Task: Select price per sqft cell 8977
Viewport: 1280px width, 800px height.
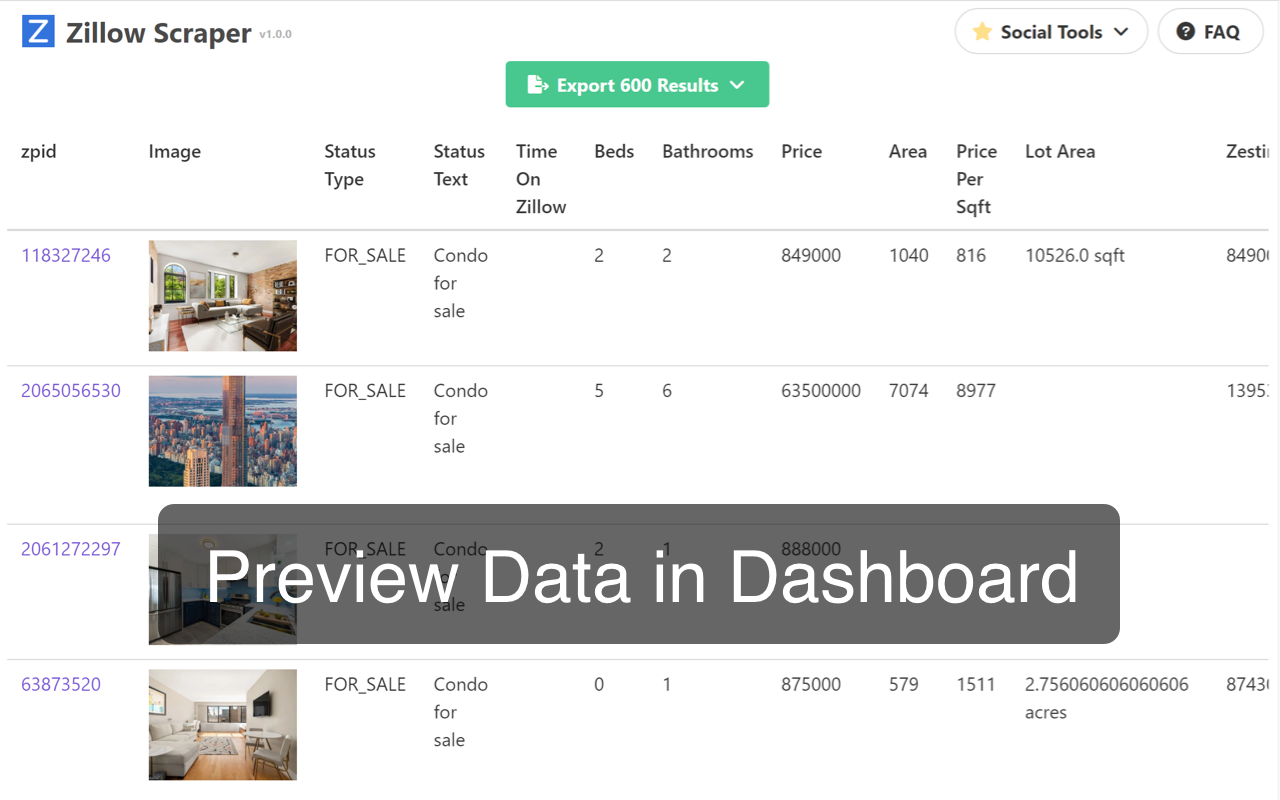Action: tap(976, 390)
